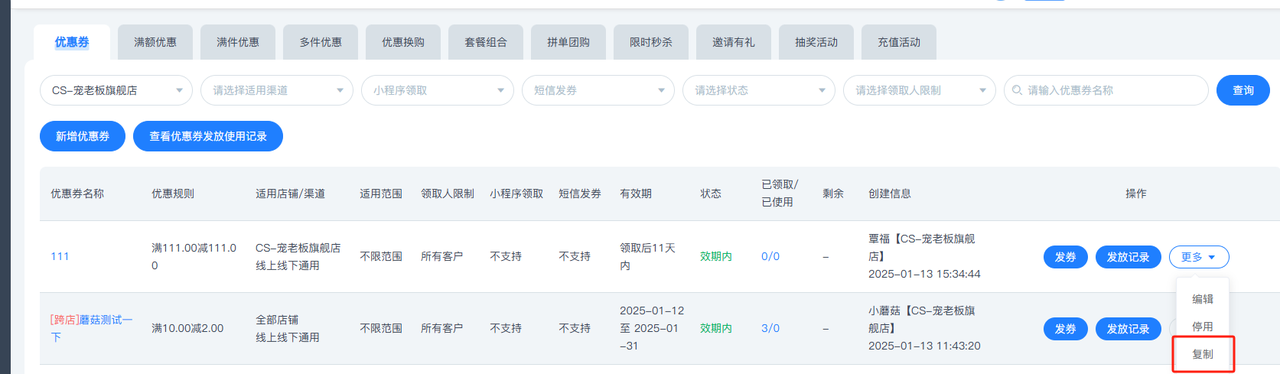The height and width of the screenshot is (374, 1280).
Task: Click the 新增优惠券 button
Action: (82, 136)
